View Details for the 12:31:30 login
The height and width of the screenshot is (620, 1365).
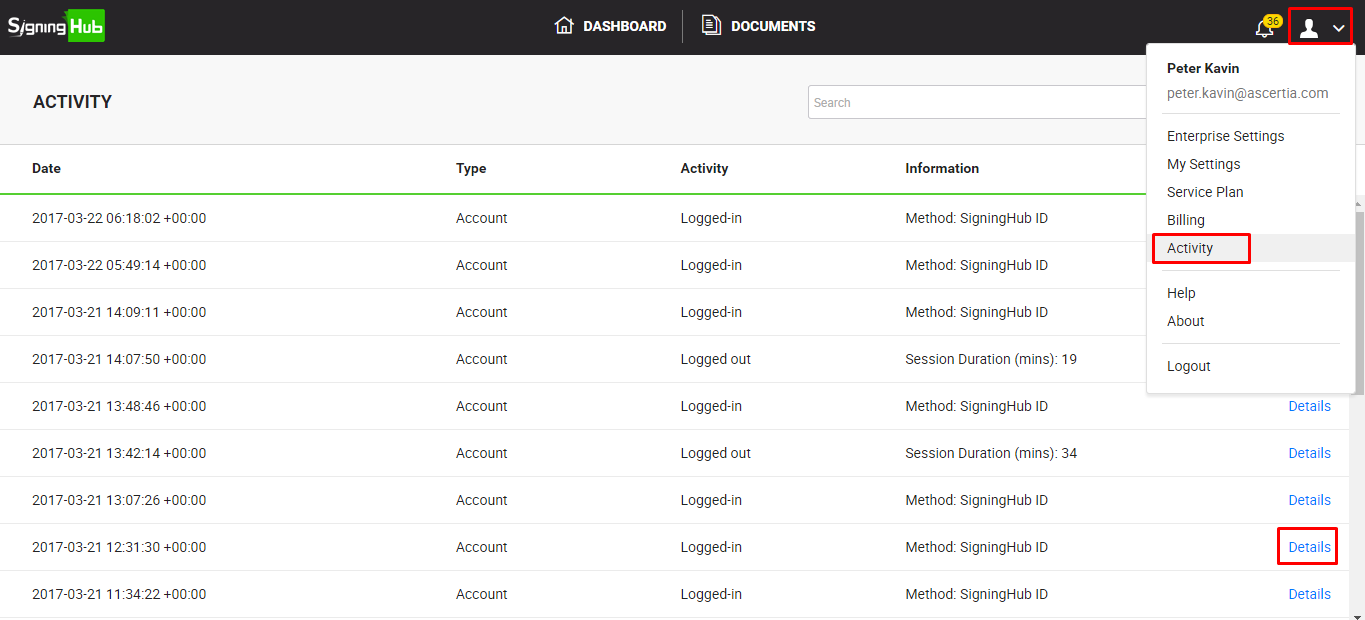click(1309, 547)
